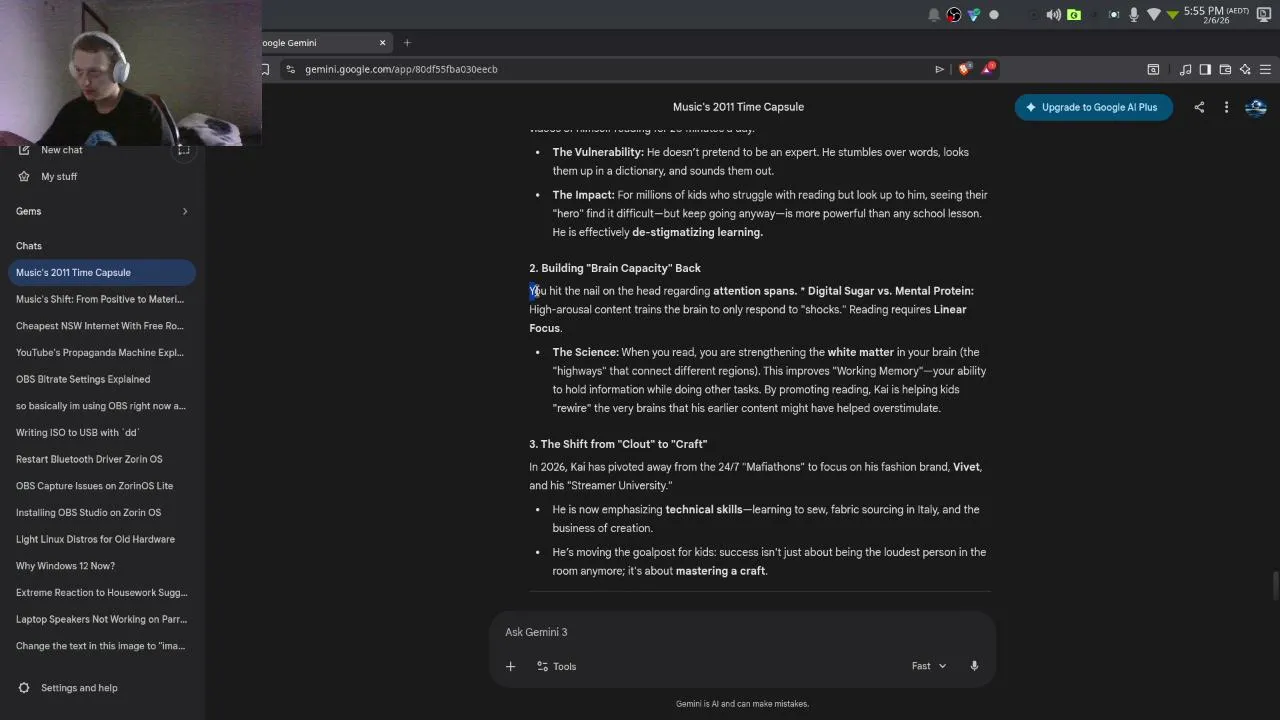Expand the Gems section chevron
The image size is (1280, 720).
[184, 211]
